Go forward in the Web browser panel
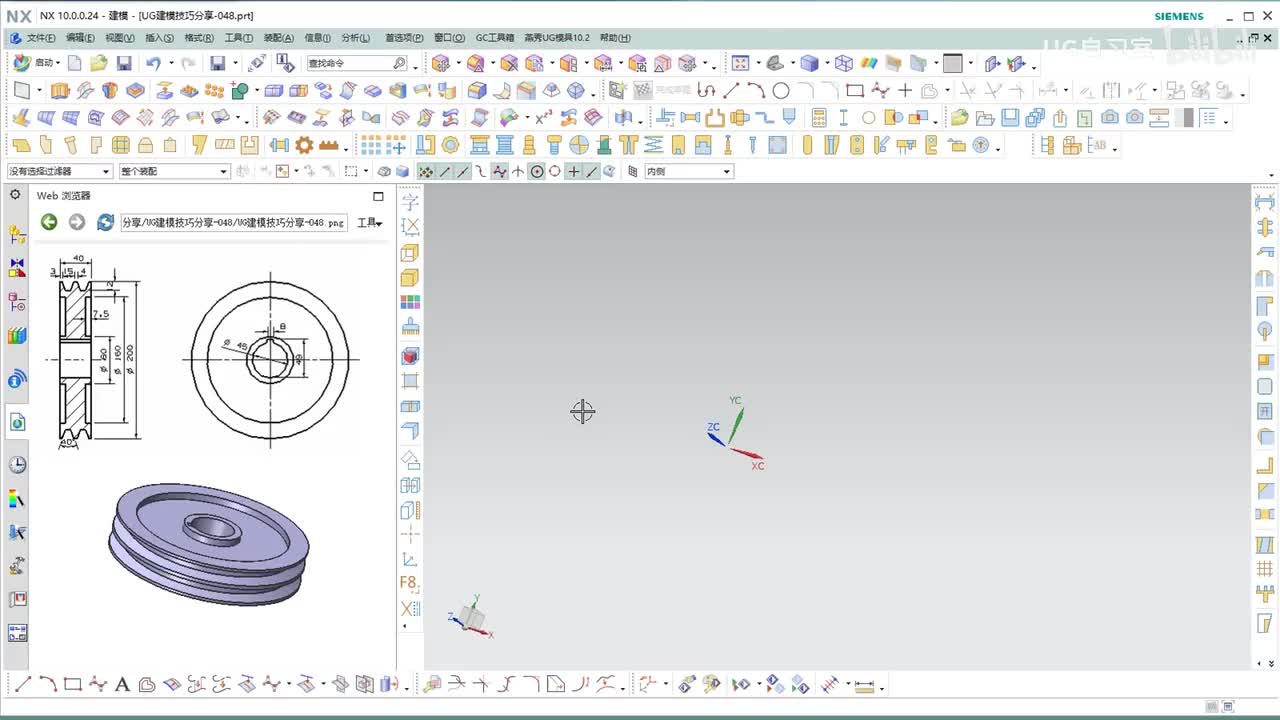 (x=77, y=222)
